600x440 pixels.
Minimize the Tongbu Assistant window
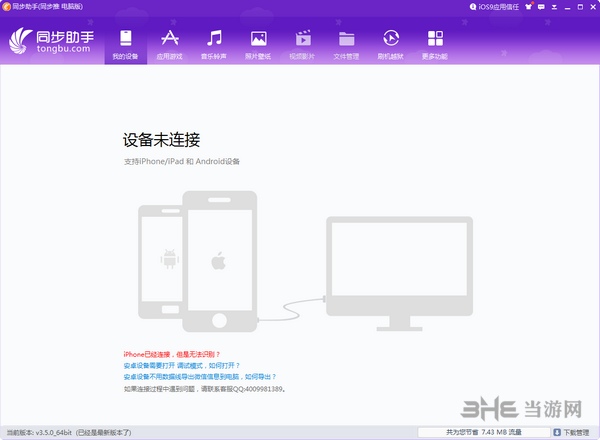coord(567,7)
